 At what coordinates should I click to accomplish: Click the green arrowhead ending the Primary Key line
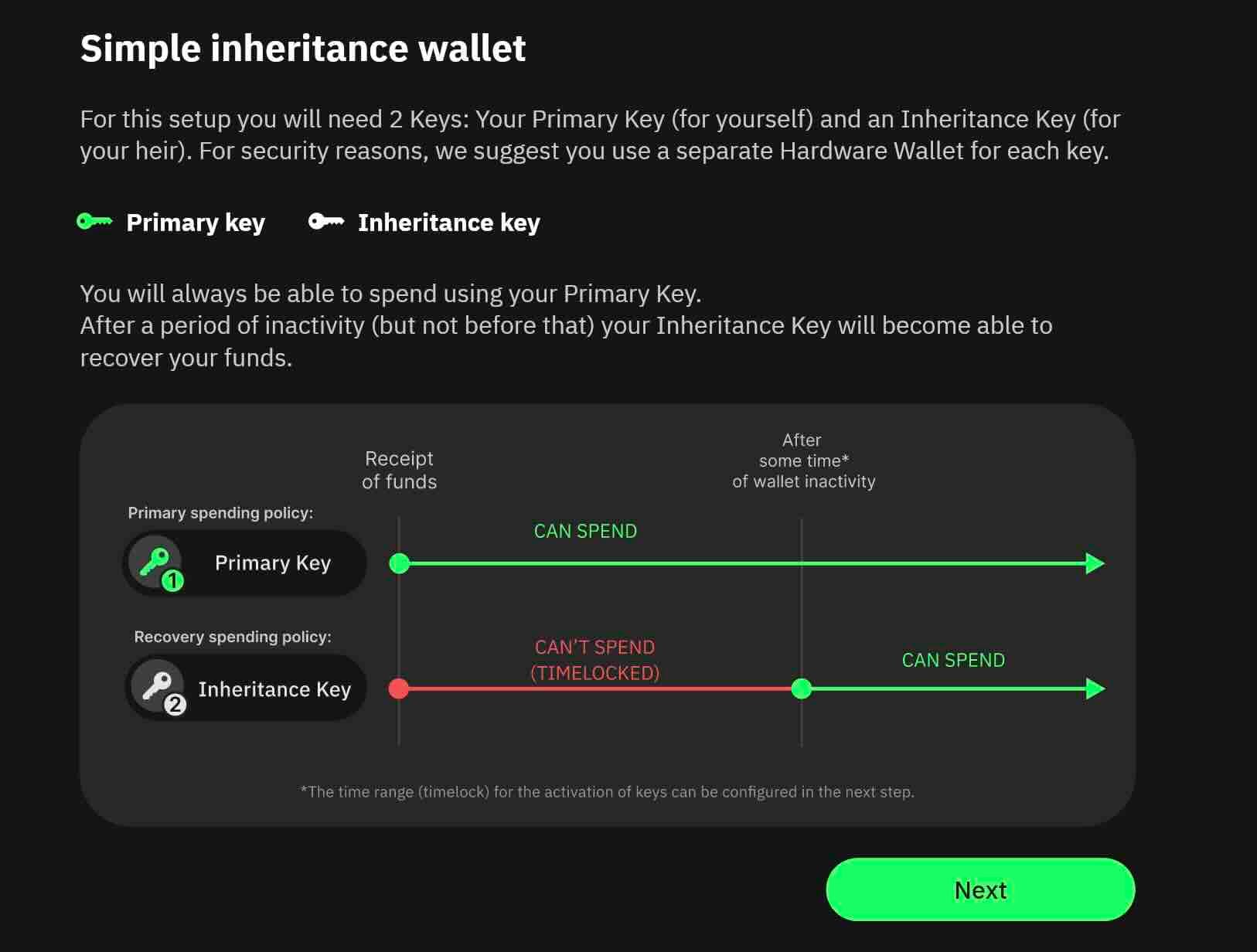(1095, 563)
